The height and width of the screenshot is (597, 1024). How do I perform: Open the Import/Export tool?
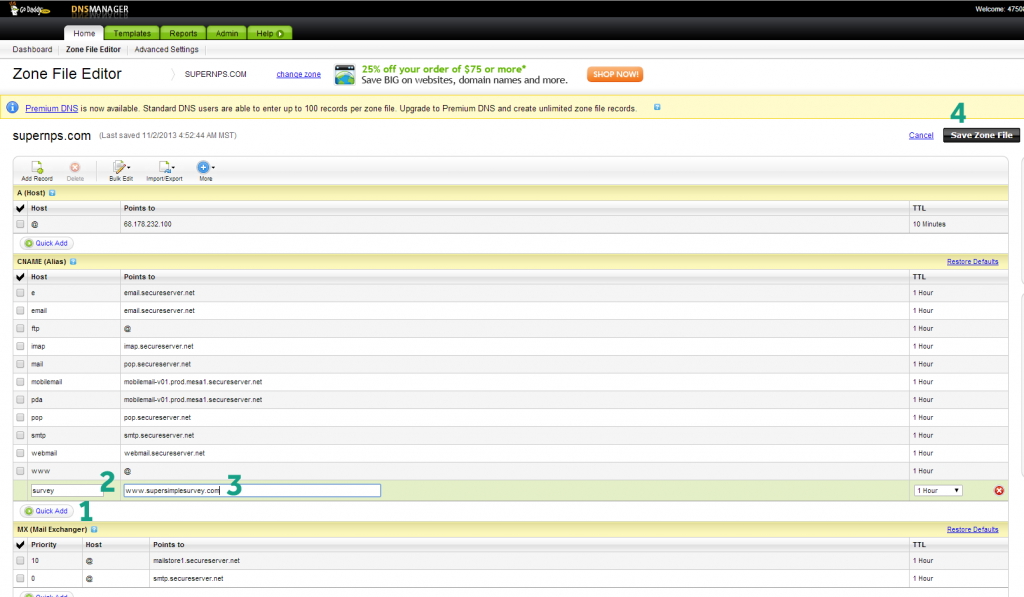point(165,170)
